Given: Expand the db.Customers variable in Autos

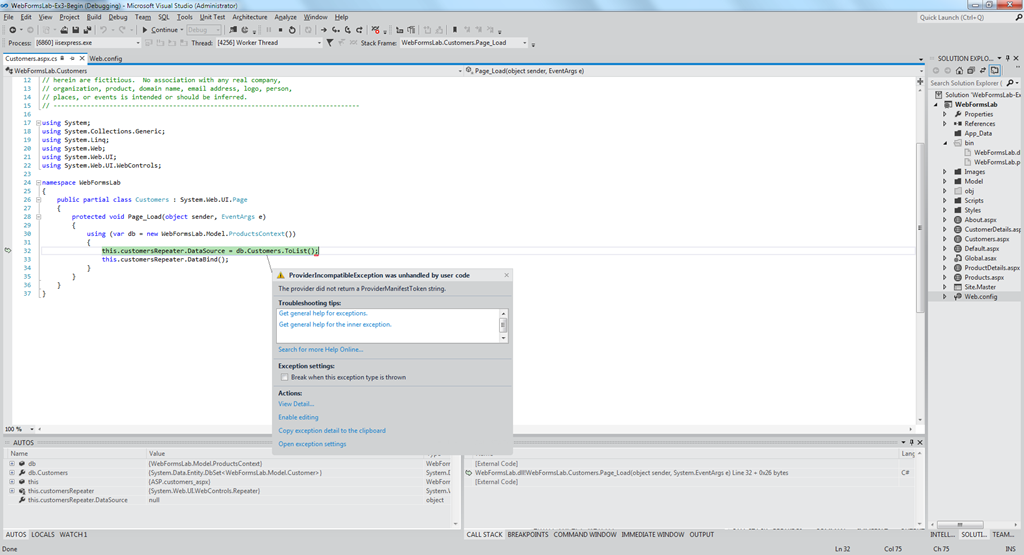Looking at the screenshot, I should 12,473.
